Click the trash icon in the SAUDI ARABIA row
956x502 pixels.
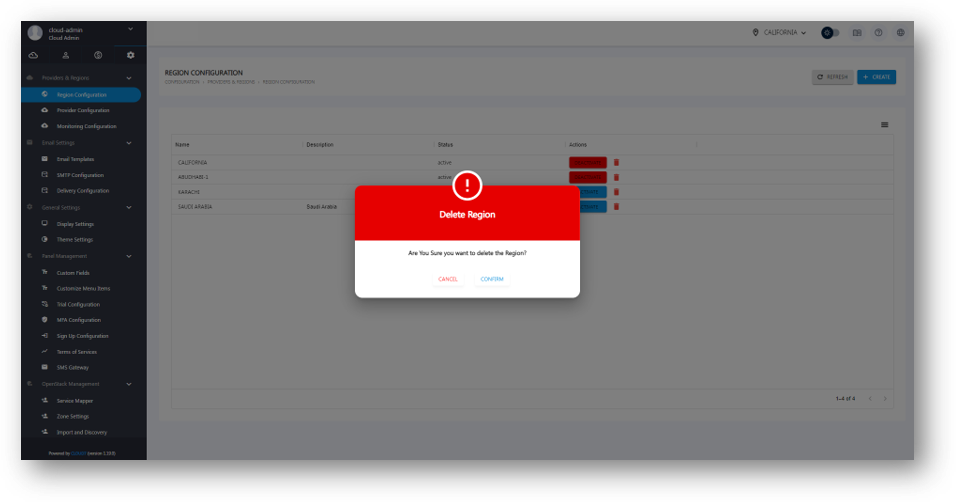pyautogui.click(x=616, y=206)
